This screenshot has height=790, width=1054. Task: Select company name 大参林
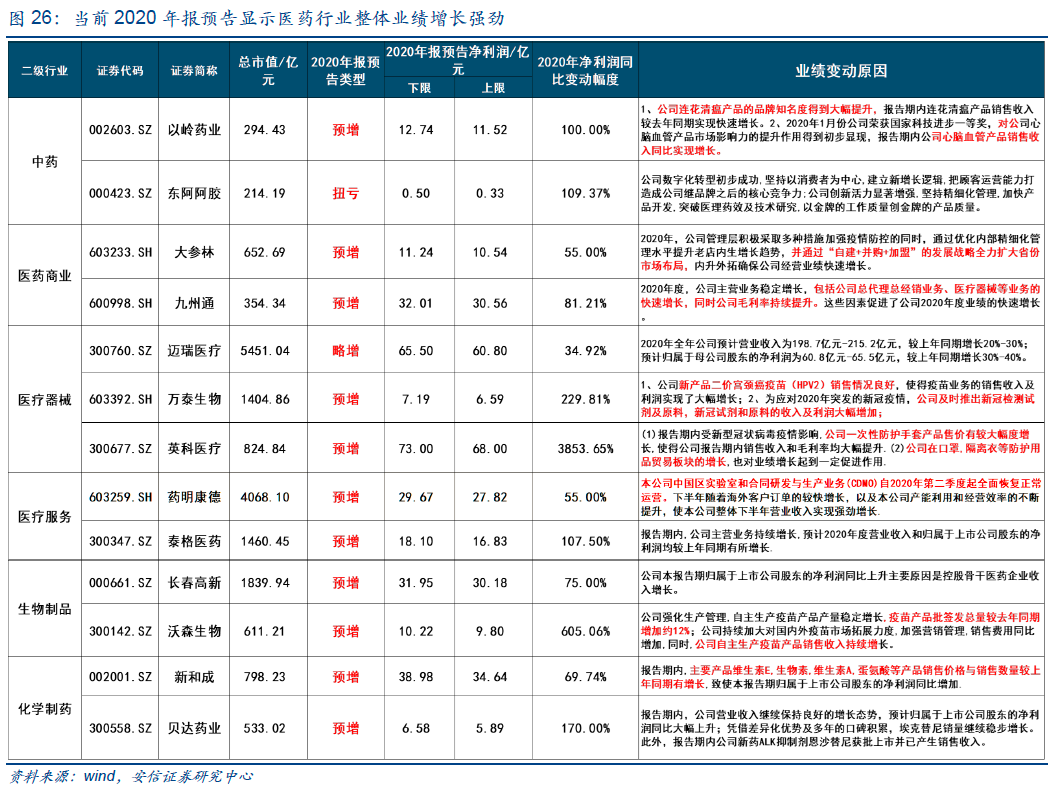[x=194, y=253]
